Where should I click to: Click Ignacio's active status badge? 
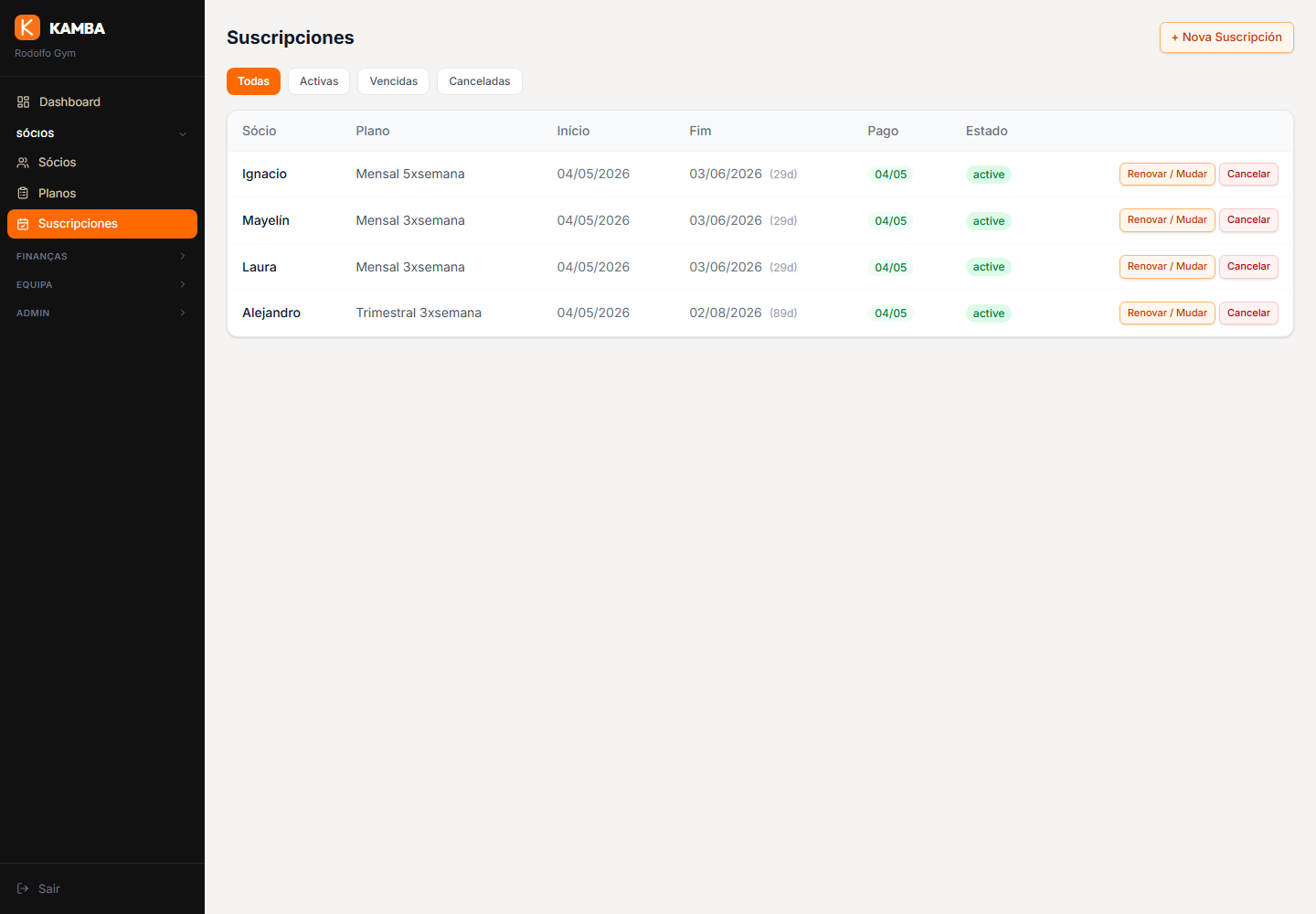pos(989,175)
